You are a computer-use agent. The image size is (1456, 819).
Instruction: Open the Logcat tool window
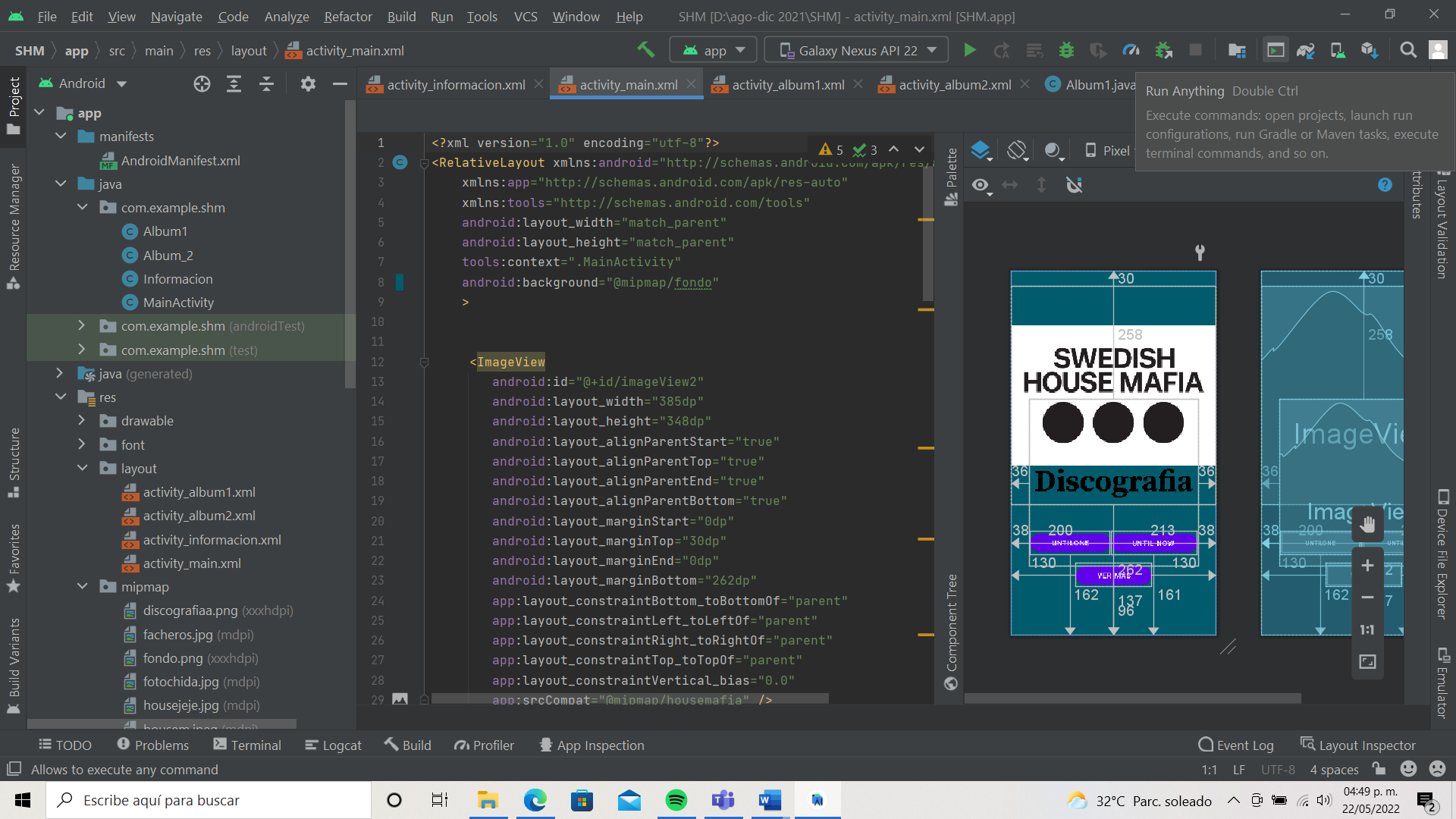[333, 745]
